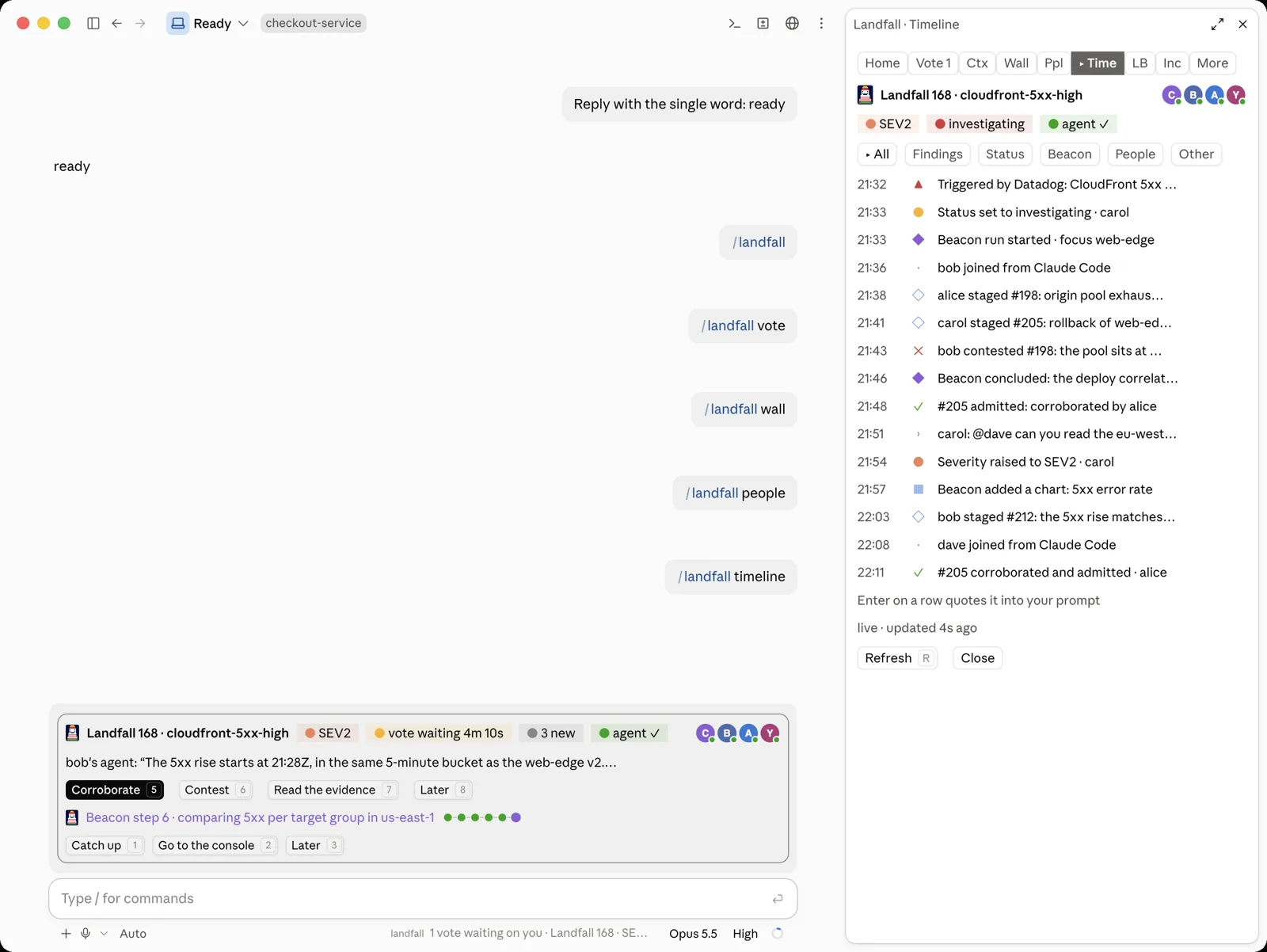Click the vote waiting 4m 10s badge
The width and height of the screenshot is (1267, 952).
coord(439,733)
